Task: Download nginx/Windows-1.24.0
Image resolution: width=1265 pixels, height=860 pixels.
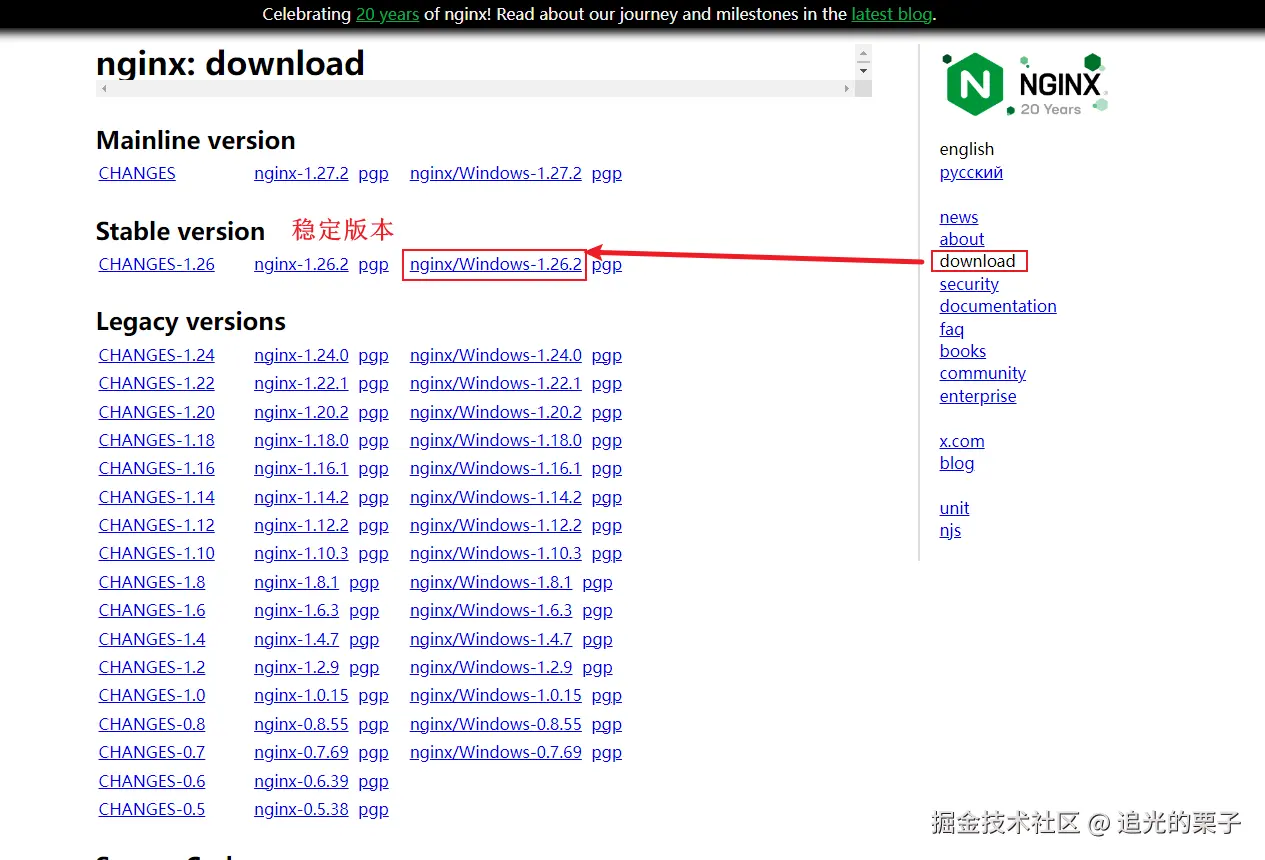Action: click(495, 355)
